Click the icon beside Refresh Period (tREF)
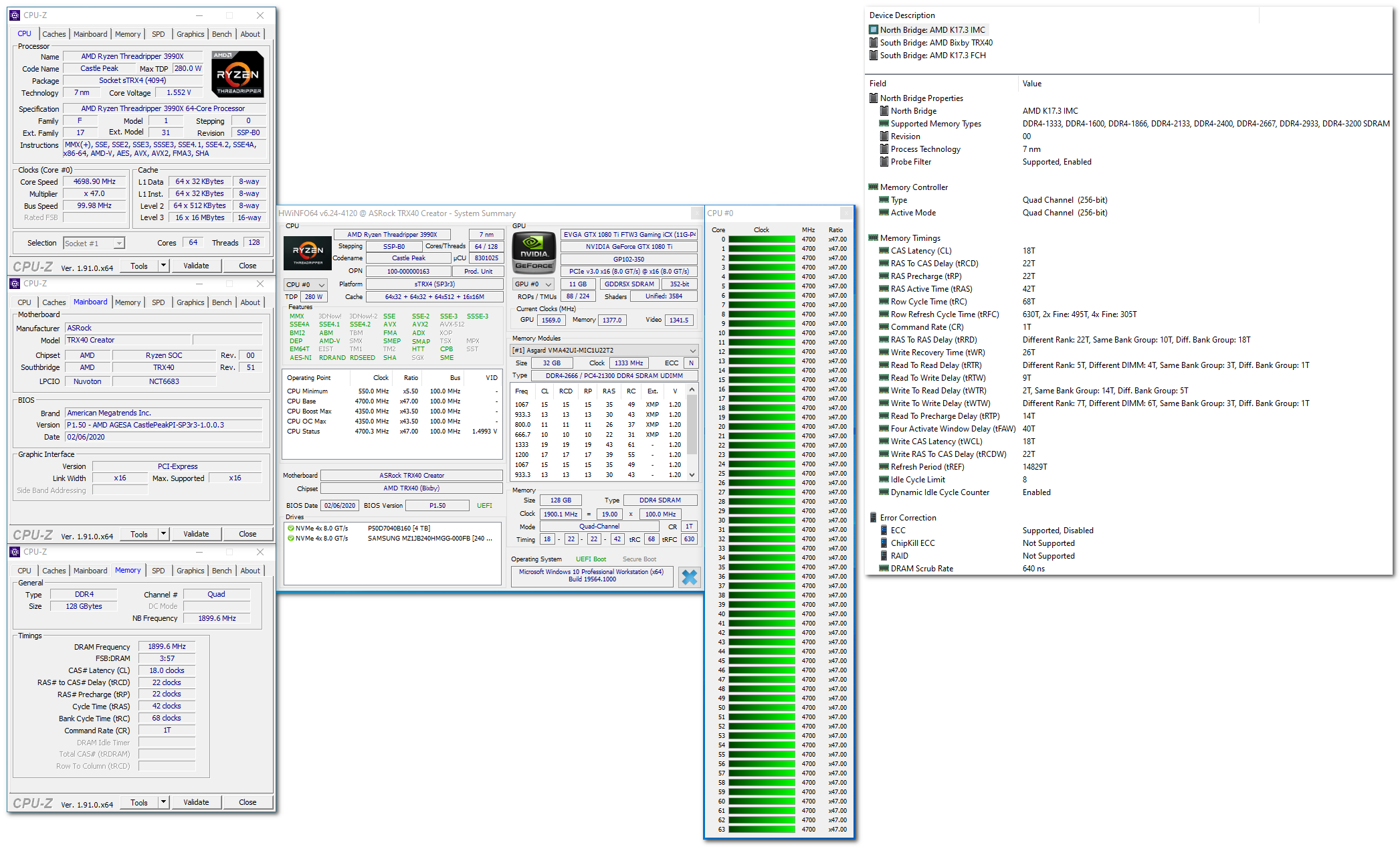 [x=884, y=467]
